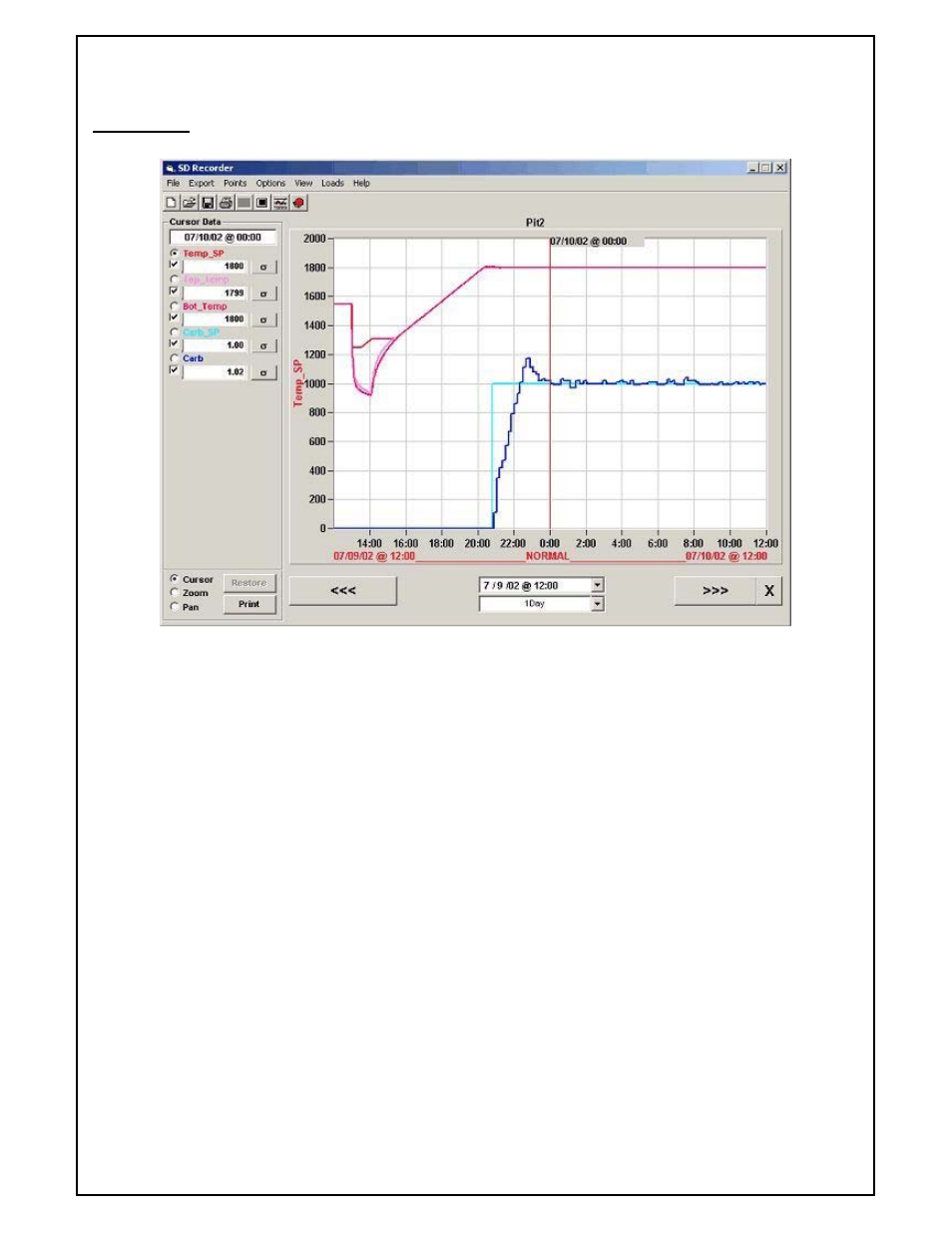Open the start date dropdown arrow

point(598,585)
